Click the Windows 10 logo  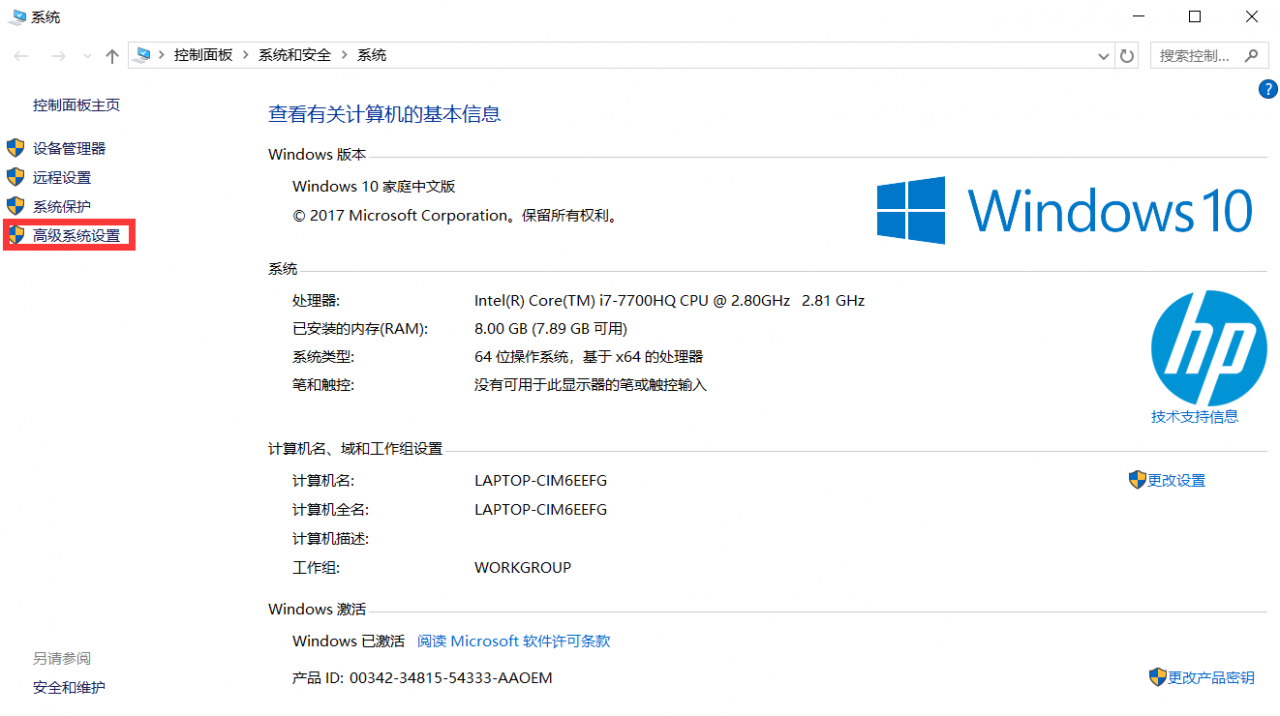[1065, 211]
